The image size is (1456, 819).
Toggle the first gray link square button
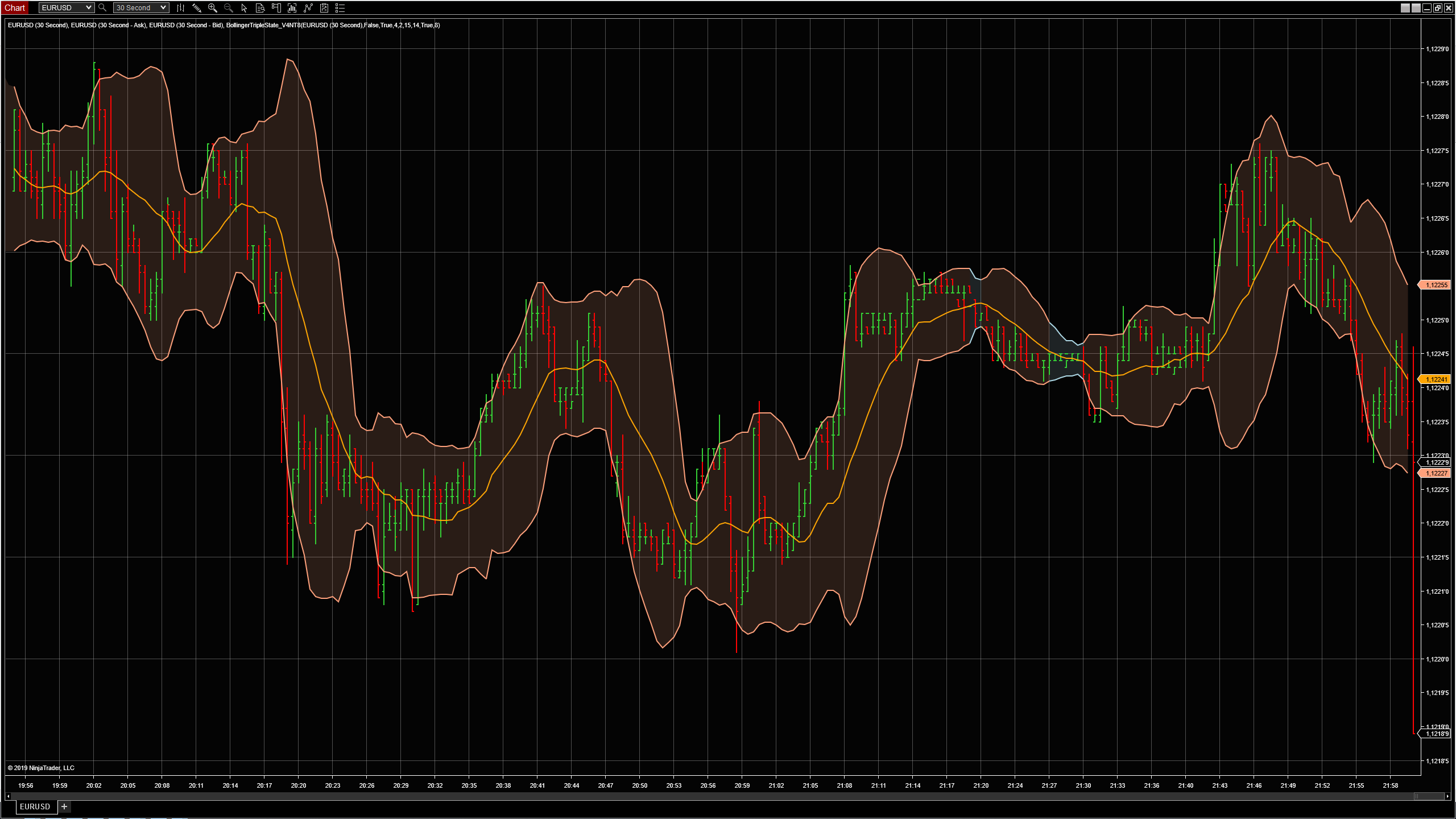click(x=1405, y=8)
